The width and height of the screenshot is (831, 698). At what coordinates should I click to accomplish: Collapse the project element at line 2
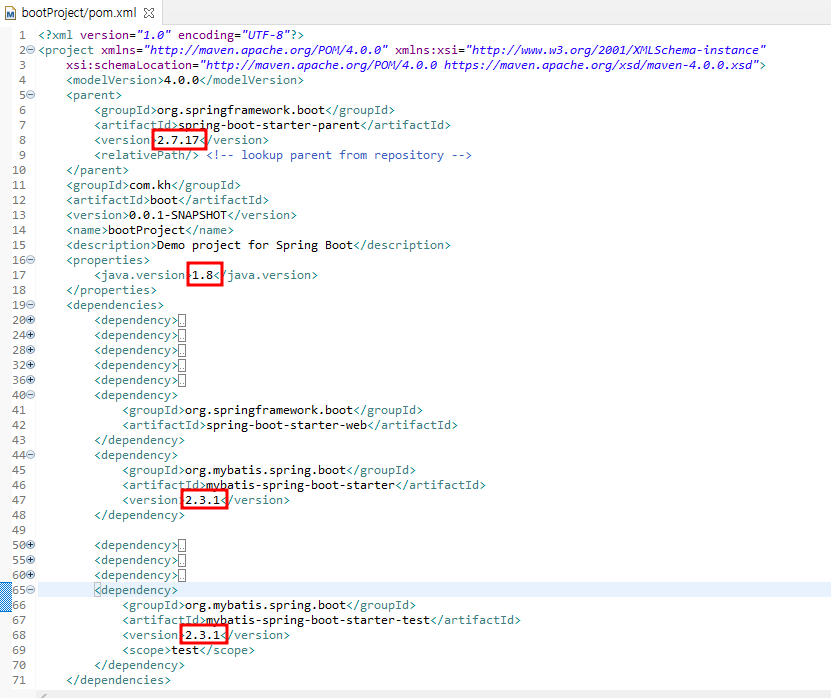click(31, 50)
